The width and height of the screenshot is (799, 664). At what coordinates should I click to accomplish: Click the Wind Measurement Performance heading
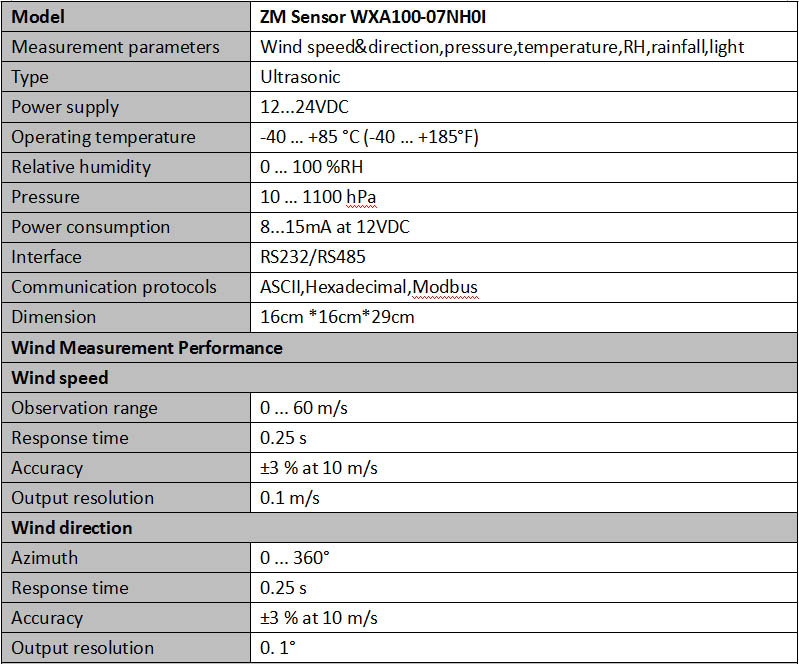pos(147,348)
